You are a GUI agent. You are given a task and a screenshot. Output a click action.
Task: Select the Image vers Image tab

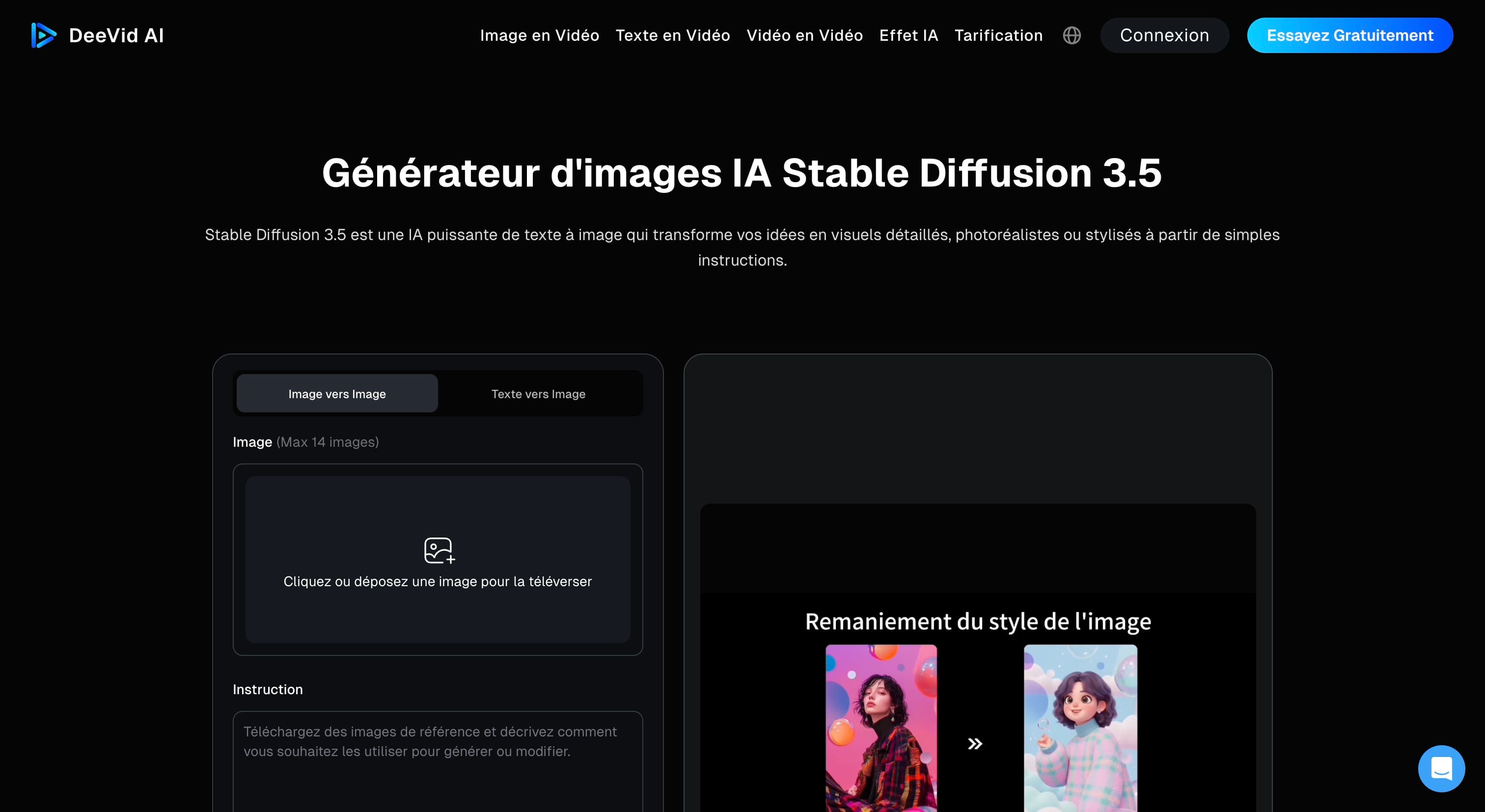pyautogui.click(x=337, y=394)
